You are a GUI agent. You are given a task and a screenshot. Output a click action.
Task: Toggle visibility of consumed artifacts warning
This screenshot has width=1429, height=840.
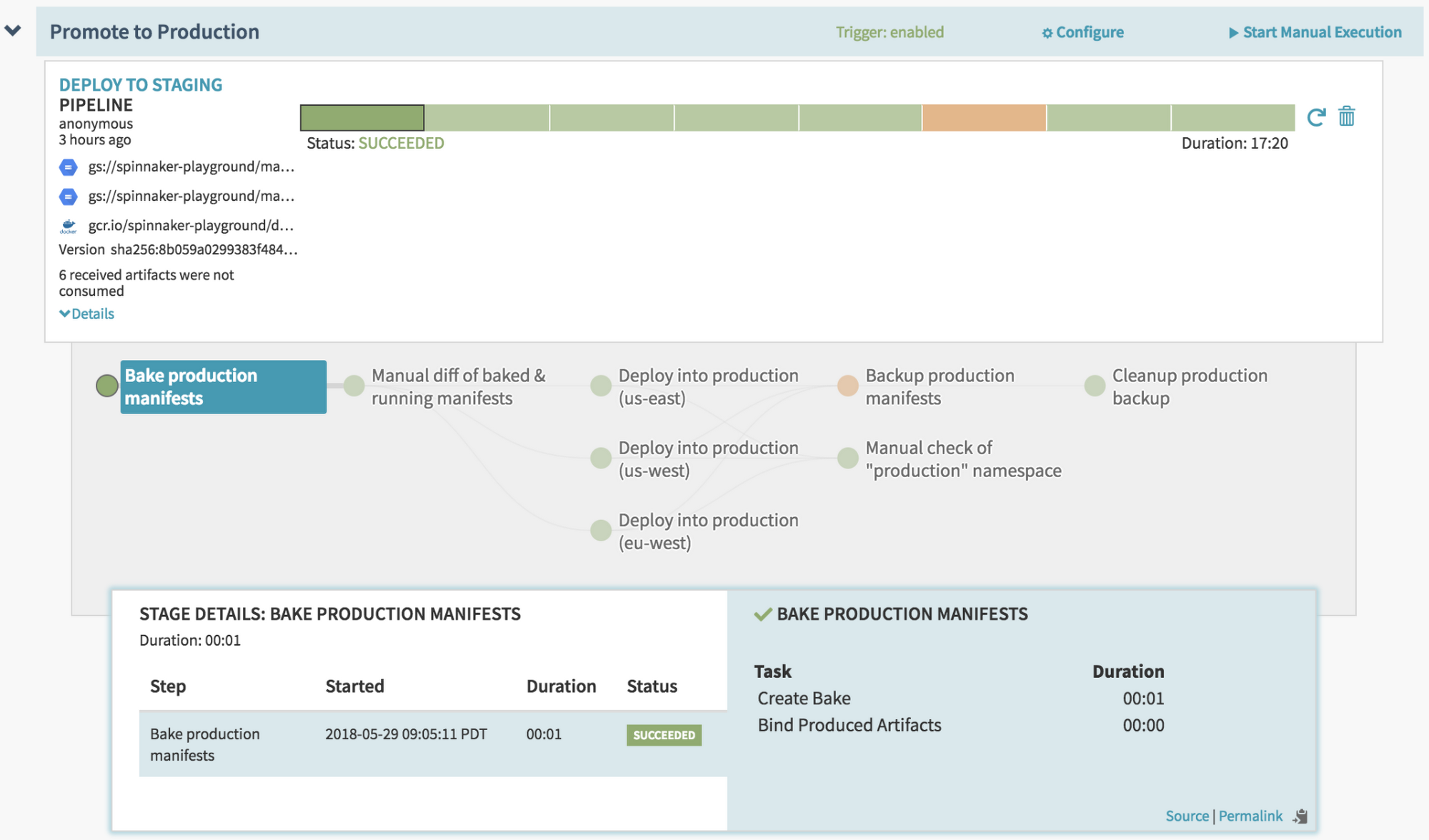pyautogui.click(x=87, y=312)
